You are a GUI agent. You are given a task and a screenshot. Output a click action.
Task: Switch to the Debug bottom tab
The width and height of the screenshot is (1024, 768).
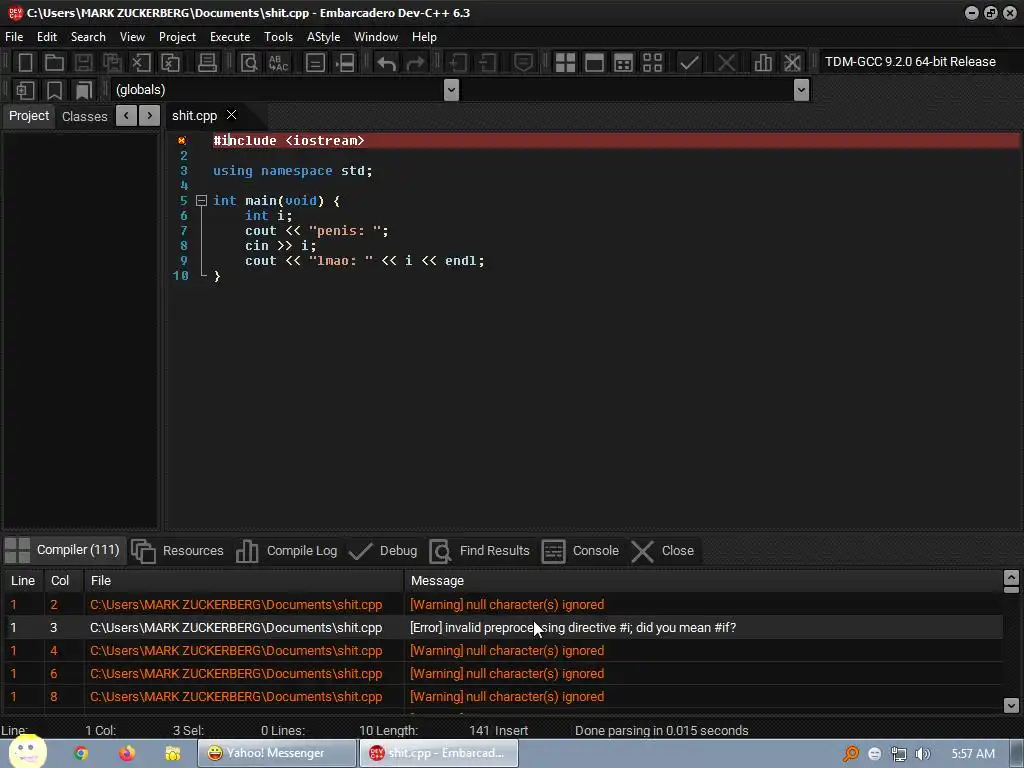[x=383, y=551]
